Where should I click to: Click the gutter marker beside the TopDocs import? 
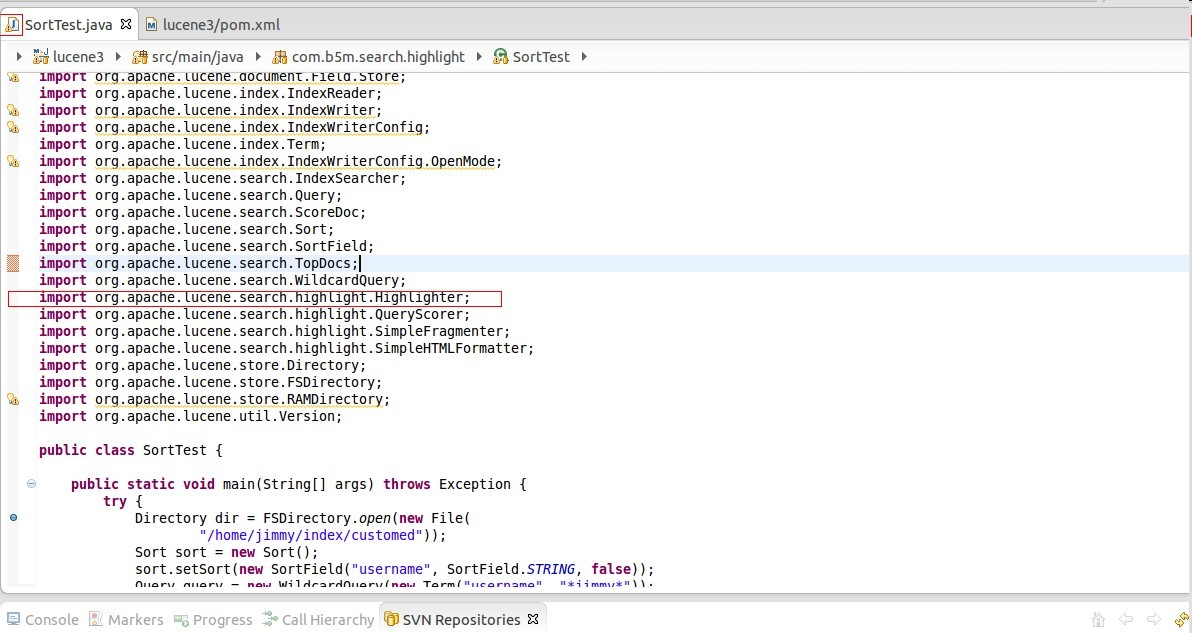(x=13, y=264)
